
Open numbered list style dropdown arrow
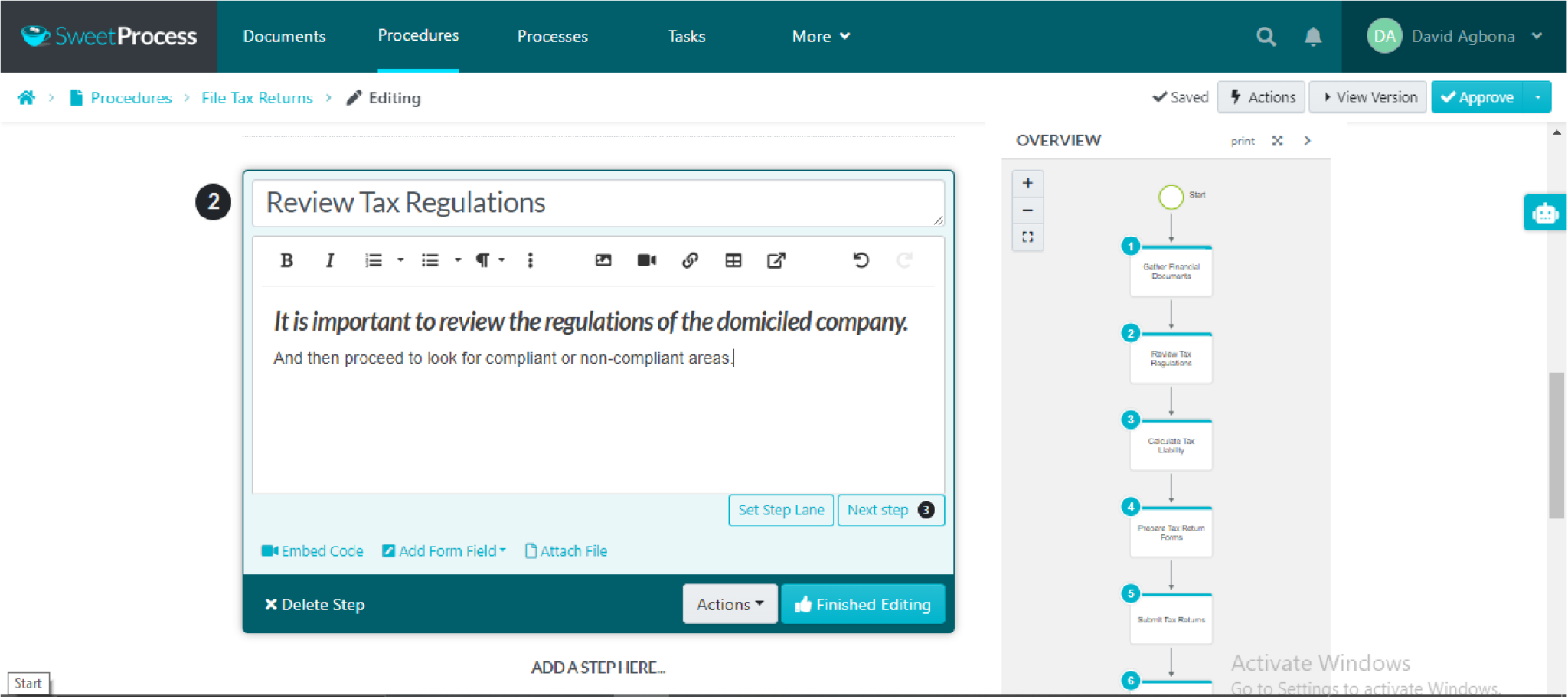pyautogui.click(x=400, y=261)
